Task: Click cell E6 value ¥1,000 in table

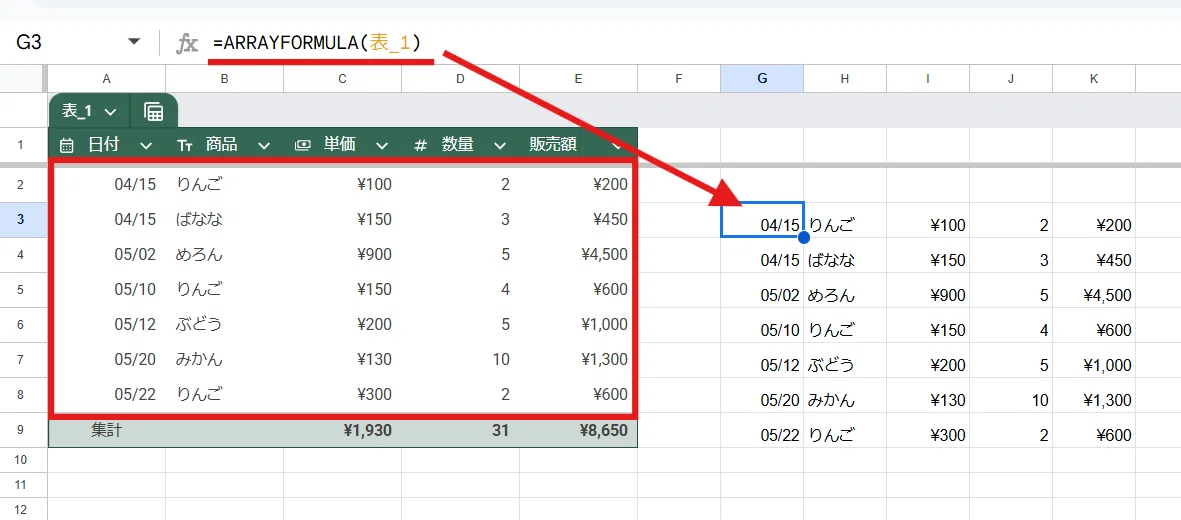Action: click(x=578, y=324)
